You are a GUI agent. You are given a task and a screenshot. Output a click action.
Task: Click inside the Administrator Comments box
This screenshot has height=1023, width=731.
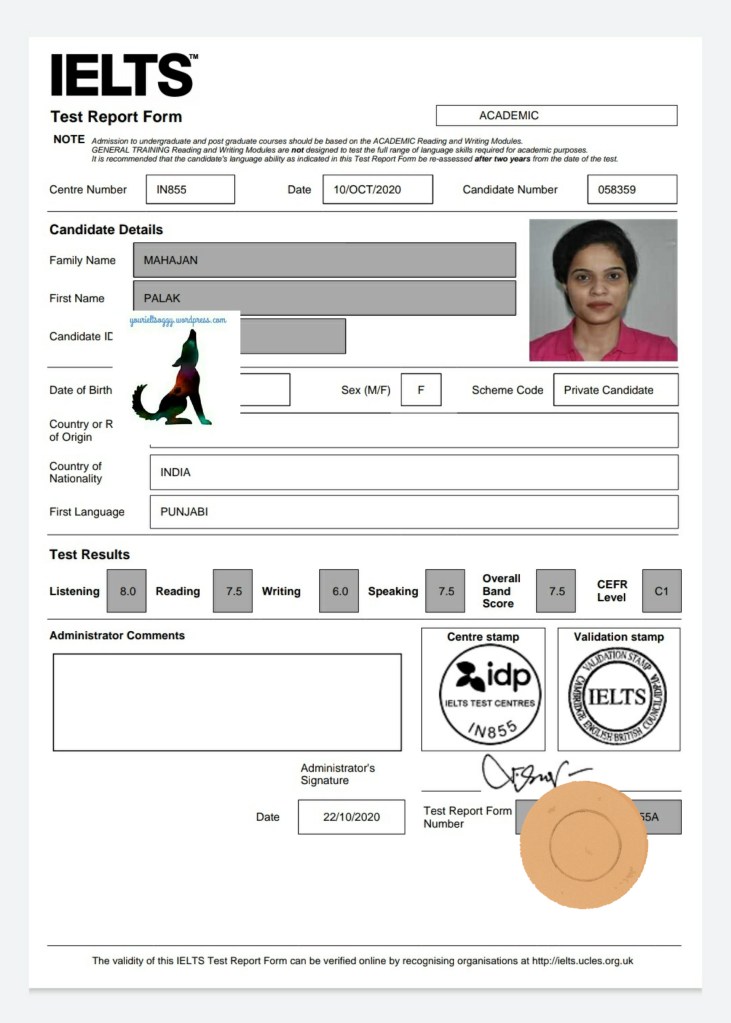(x=227, y=702)
